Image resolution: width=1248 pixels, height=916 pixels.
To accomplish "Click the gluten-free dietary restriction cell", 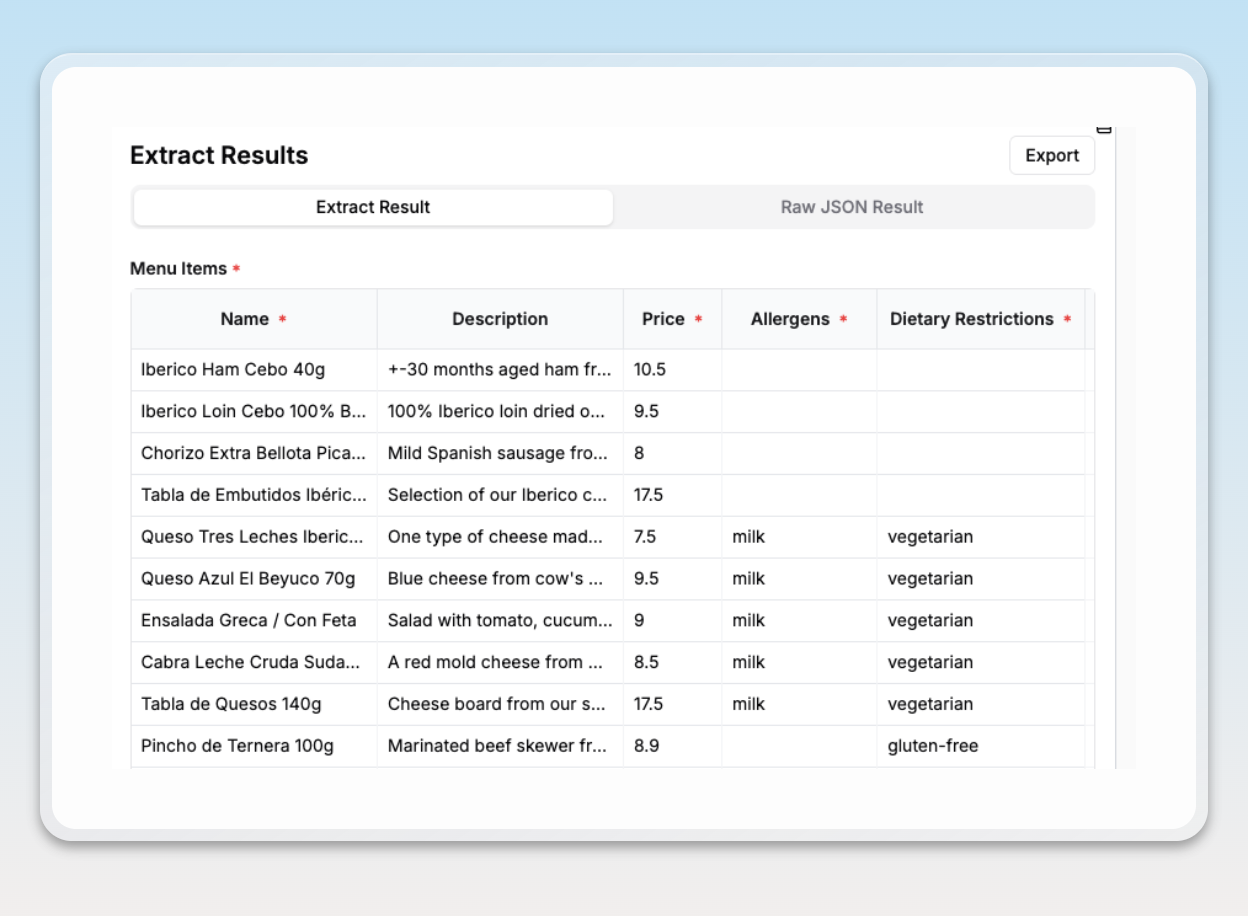I will [x=933, y=746].
